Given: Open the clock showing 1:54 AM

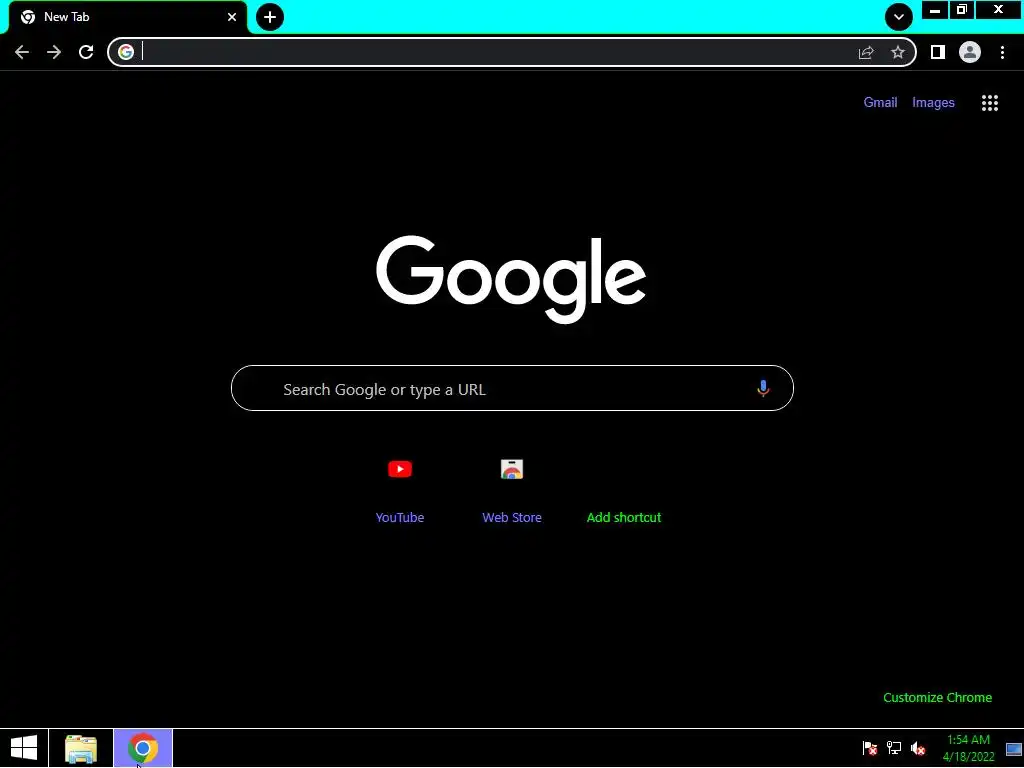Looking at the screenshot, I should (x=968, y=748).
